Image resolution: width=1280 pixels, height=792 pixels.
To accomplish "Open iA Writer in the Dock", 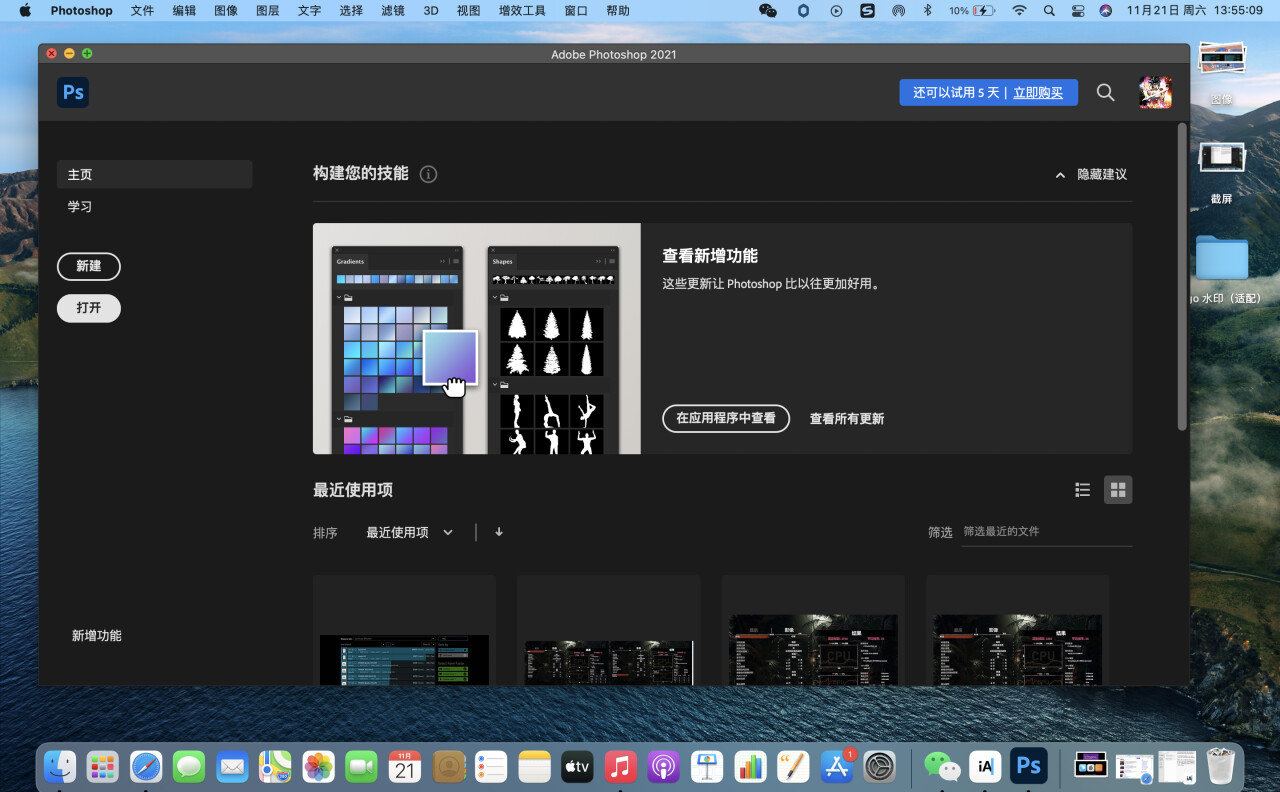I will coord(985,767).
